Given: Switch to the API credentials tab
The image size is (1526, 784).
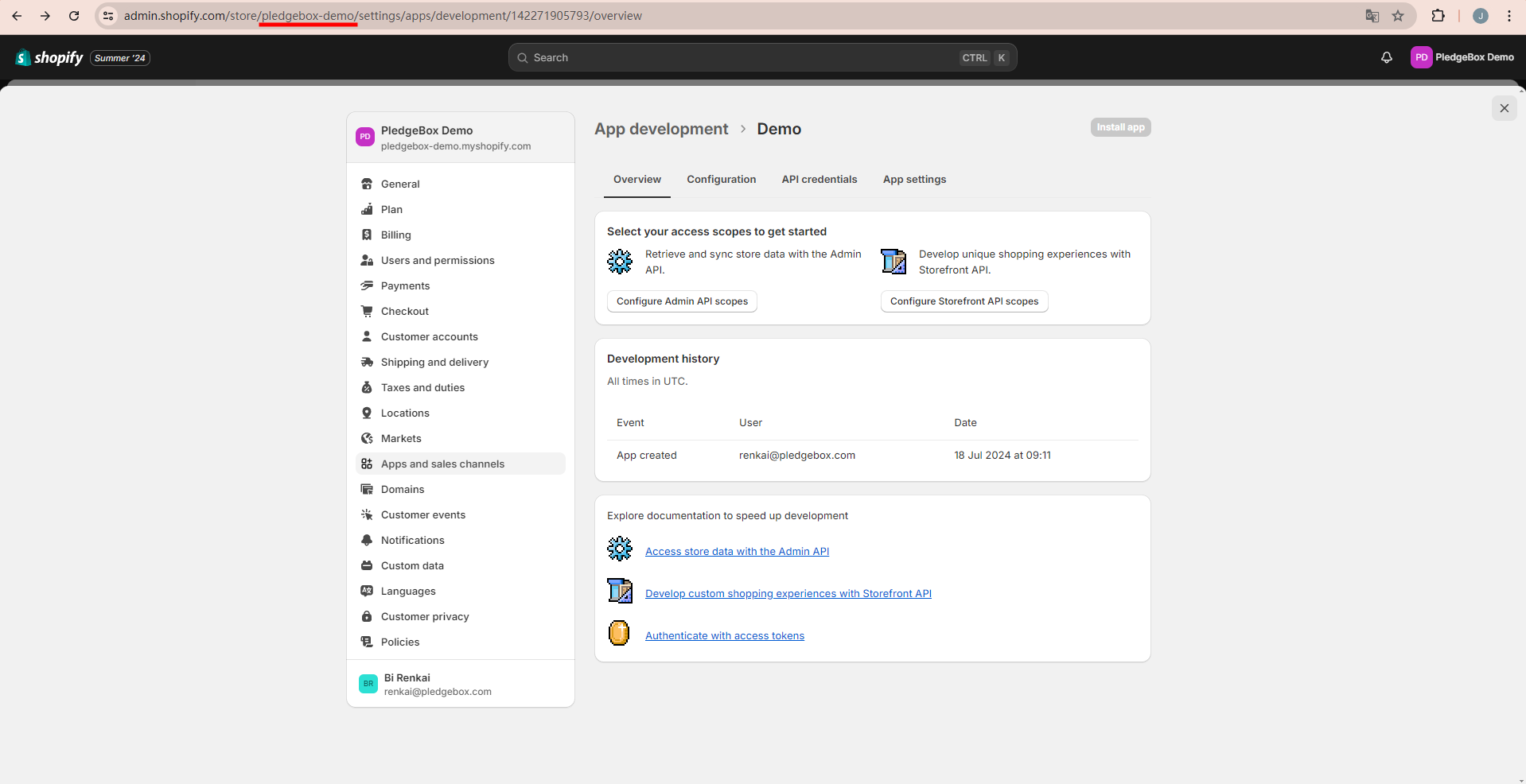Looking at the screenshot, I should (x=819, y=180).
